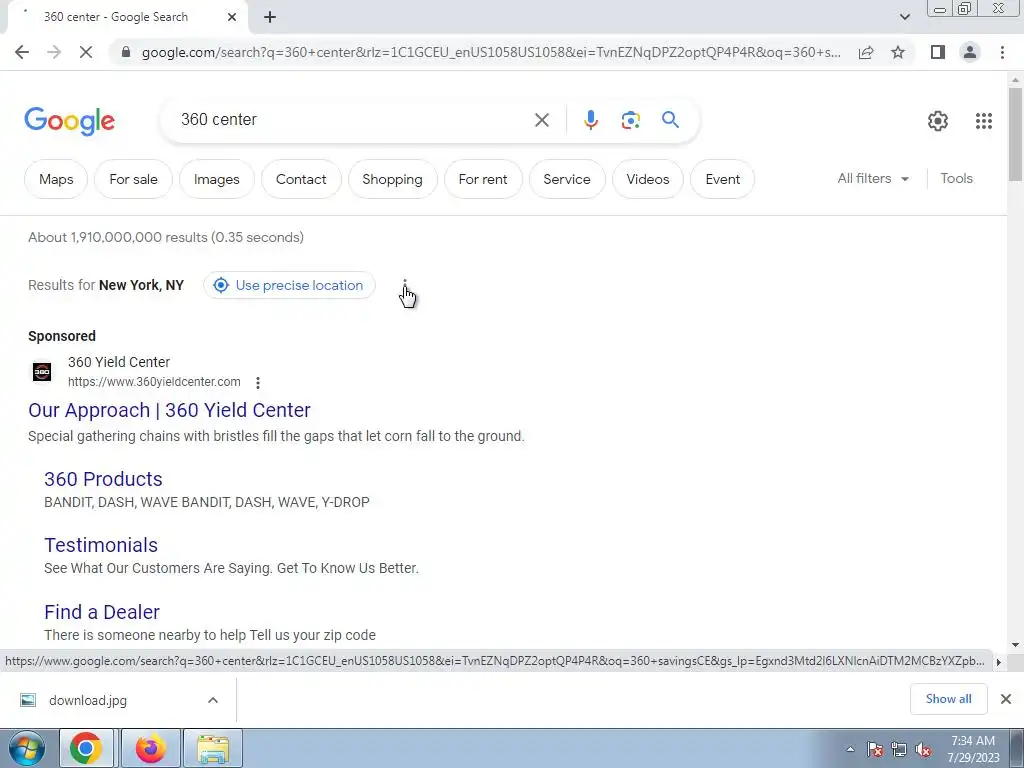Screen dimensions: 1024x768
Task: Open the Windows Start menu
Action: 27,748
